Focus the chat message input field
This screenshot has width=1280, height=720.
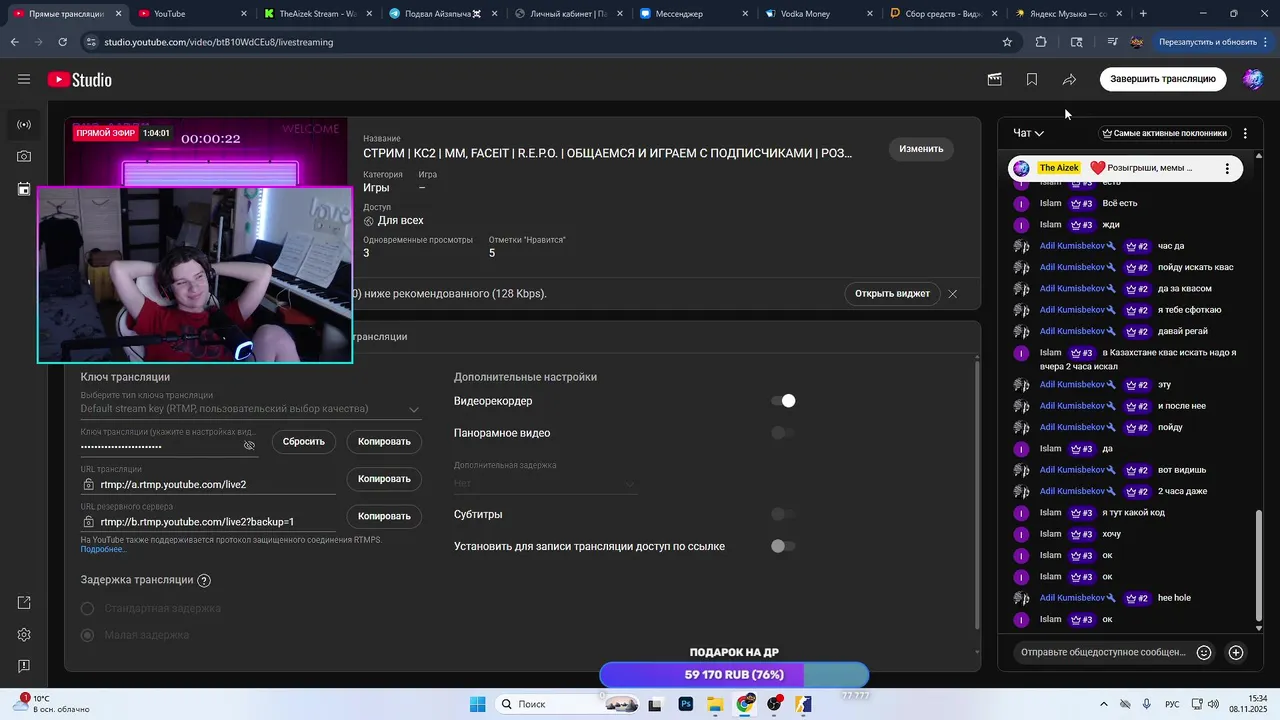pos(1103,652)
